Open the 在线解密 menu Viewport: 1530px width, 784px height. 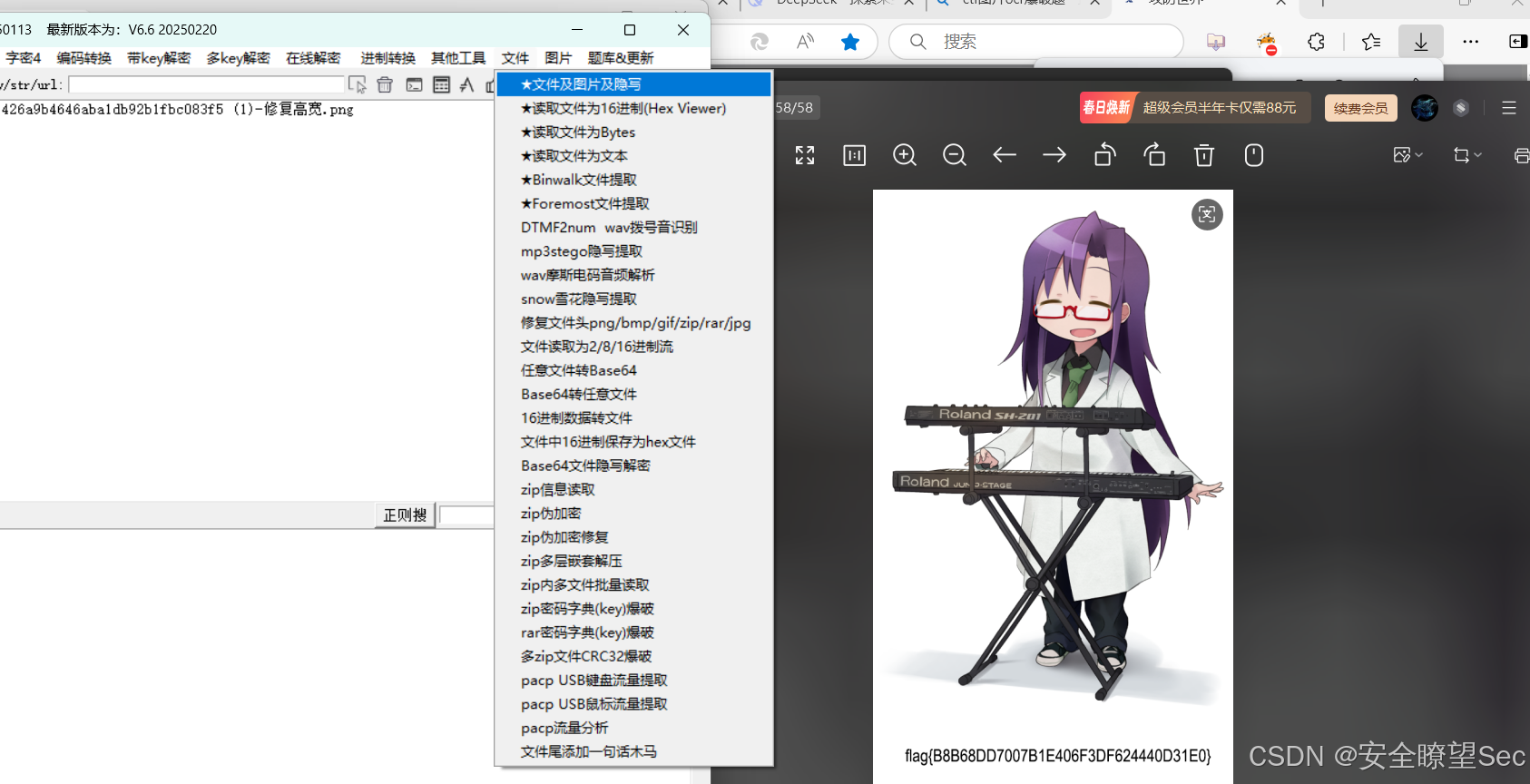[x=313, y=58]
